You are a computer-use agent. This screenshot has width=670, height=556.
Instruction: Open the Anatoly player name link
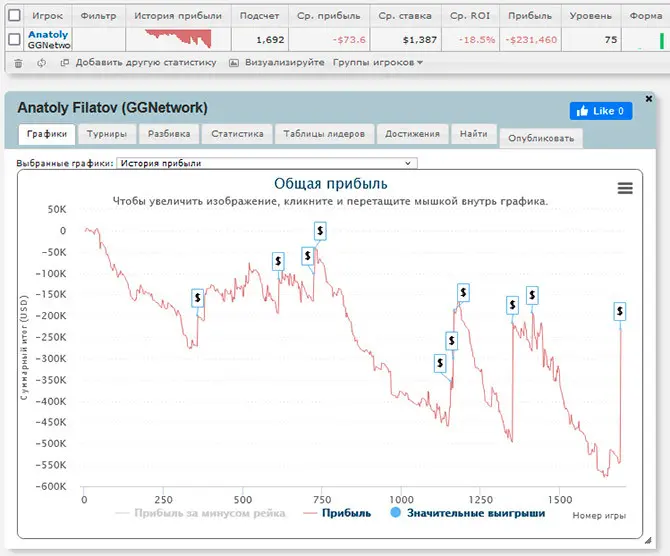48,34
